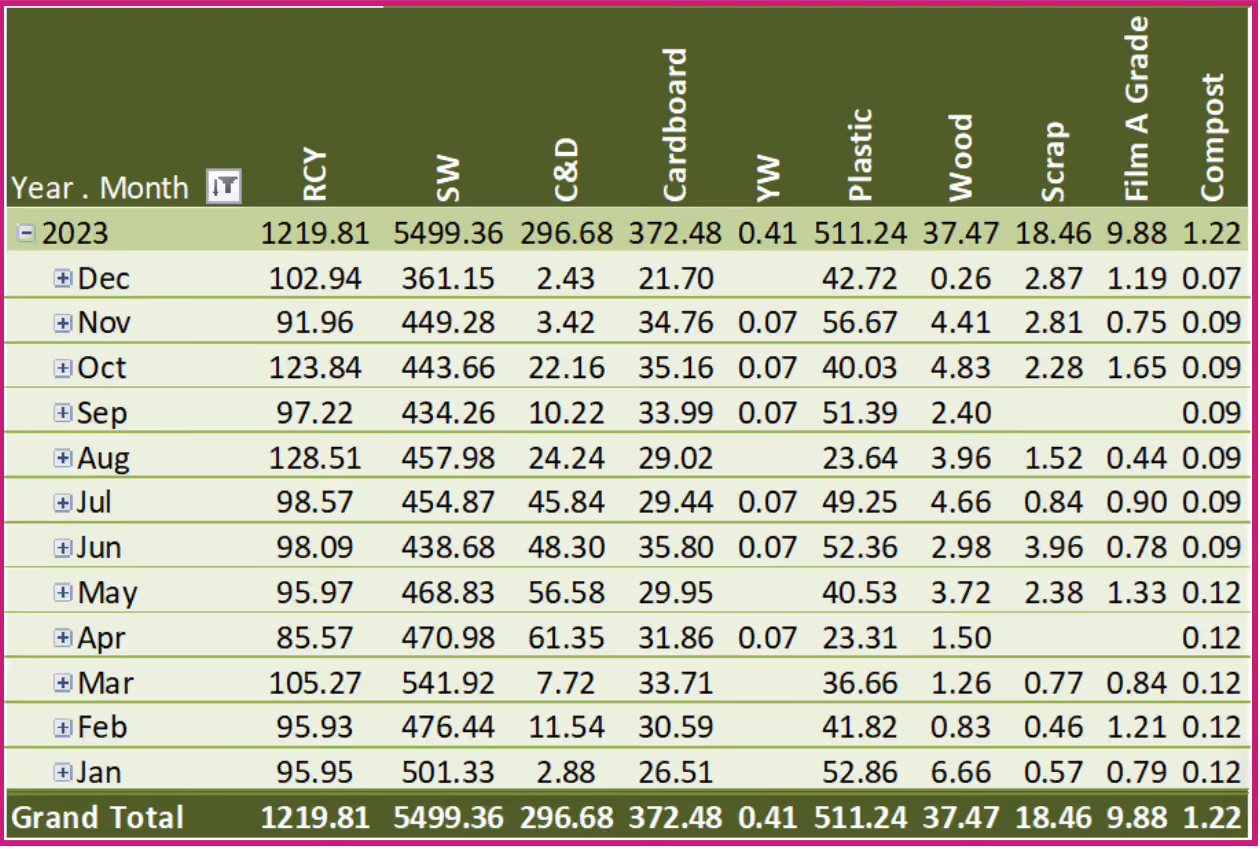
Task: Select cell 6.66 in Jan row
Action: [960, 772]
